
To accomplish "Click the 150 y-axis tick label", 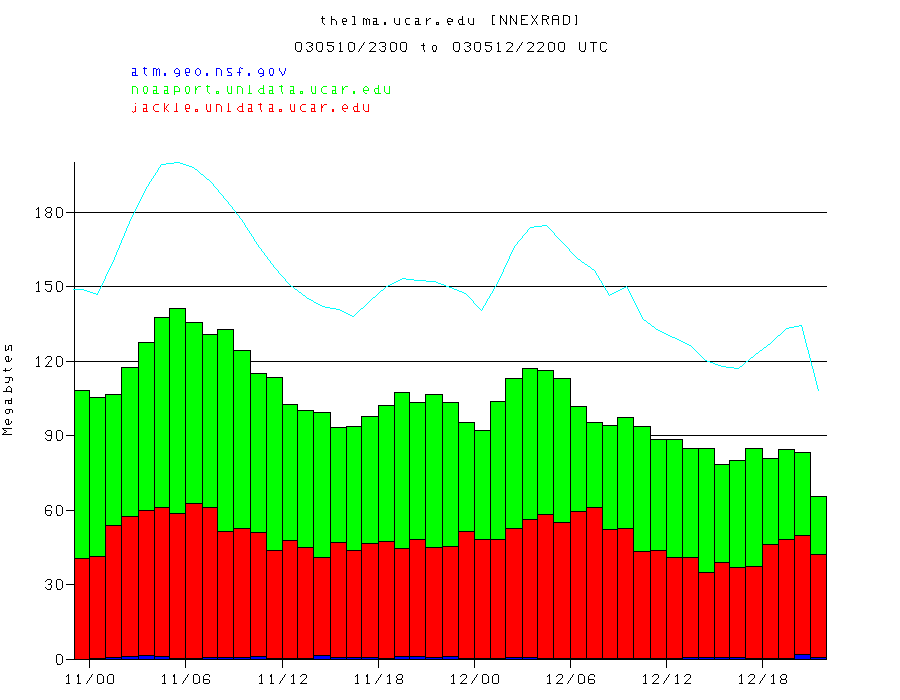I will click(x=50, y=287).
